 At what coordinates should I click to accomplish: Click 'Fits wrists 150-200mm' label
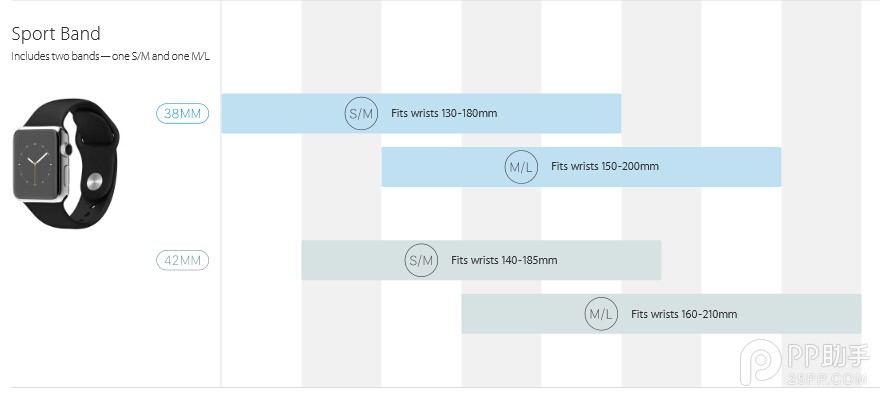pos(605,167)
